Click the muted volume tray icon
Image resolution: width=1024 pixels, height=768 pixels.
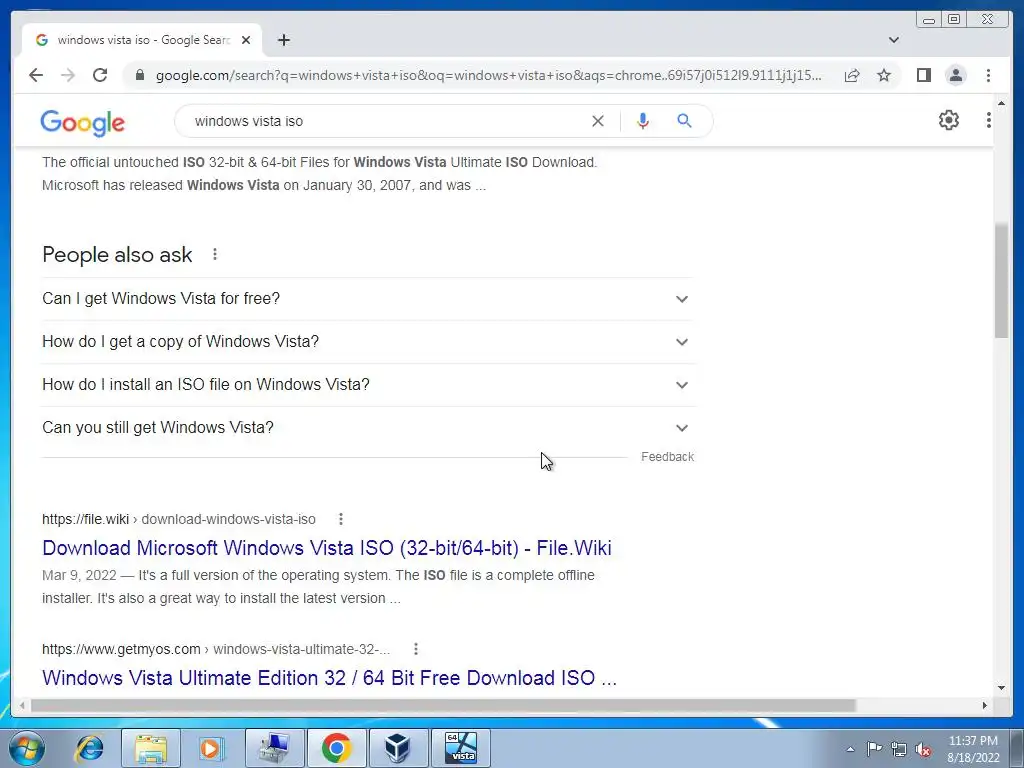click(923, 749)
